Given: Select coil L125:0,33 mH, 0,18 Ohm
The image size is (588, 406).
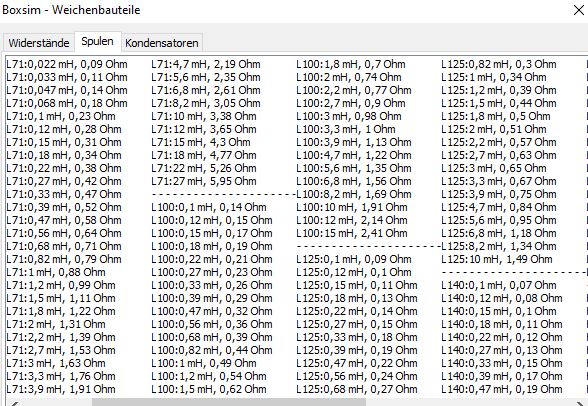Looking at the screenshot, I should (357, 337).
